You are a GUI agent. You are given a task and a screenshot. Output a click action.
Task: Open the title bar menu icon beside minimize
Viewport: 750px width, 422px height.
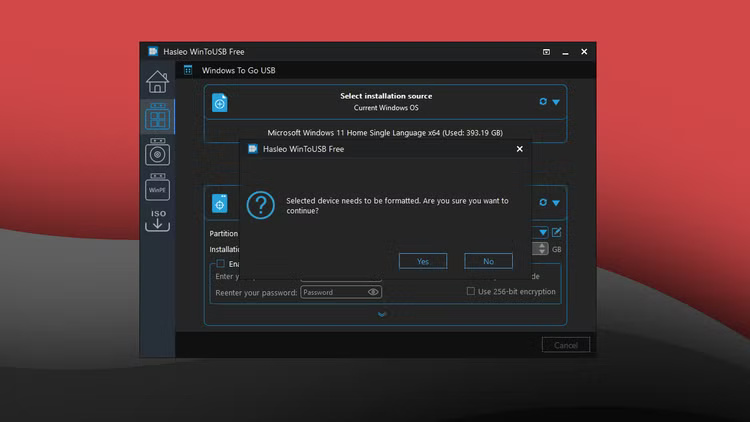point(546,52)
